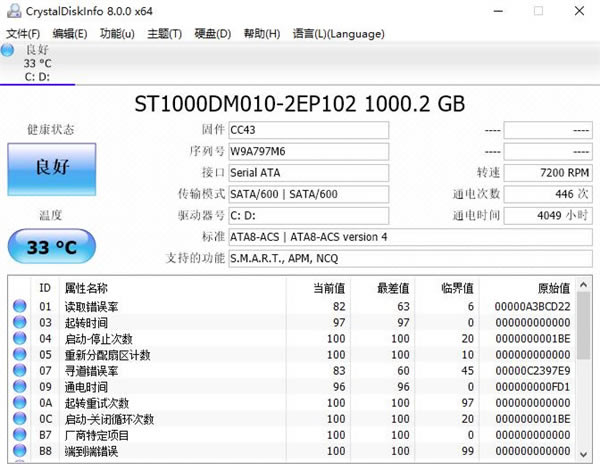Click the 属性名称 column header
Image resolution: width=600 pixels, height=470 pixels.
(172, 288)
